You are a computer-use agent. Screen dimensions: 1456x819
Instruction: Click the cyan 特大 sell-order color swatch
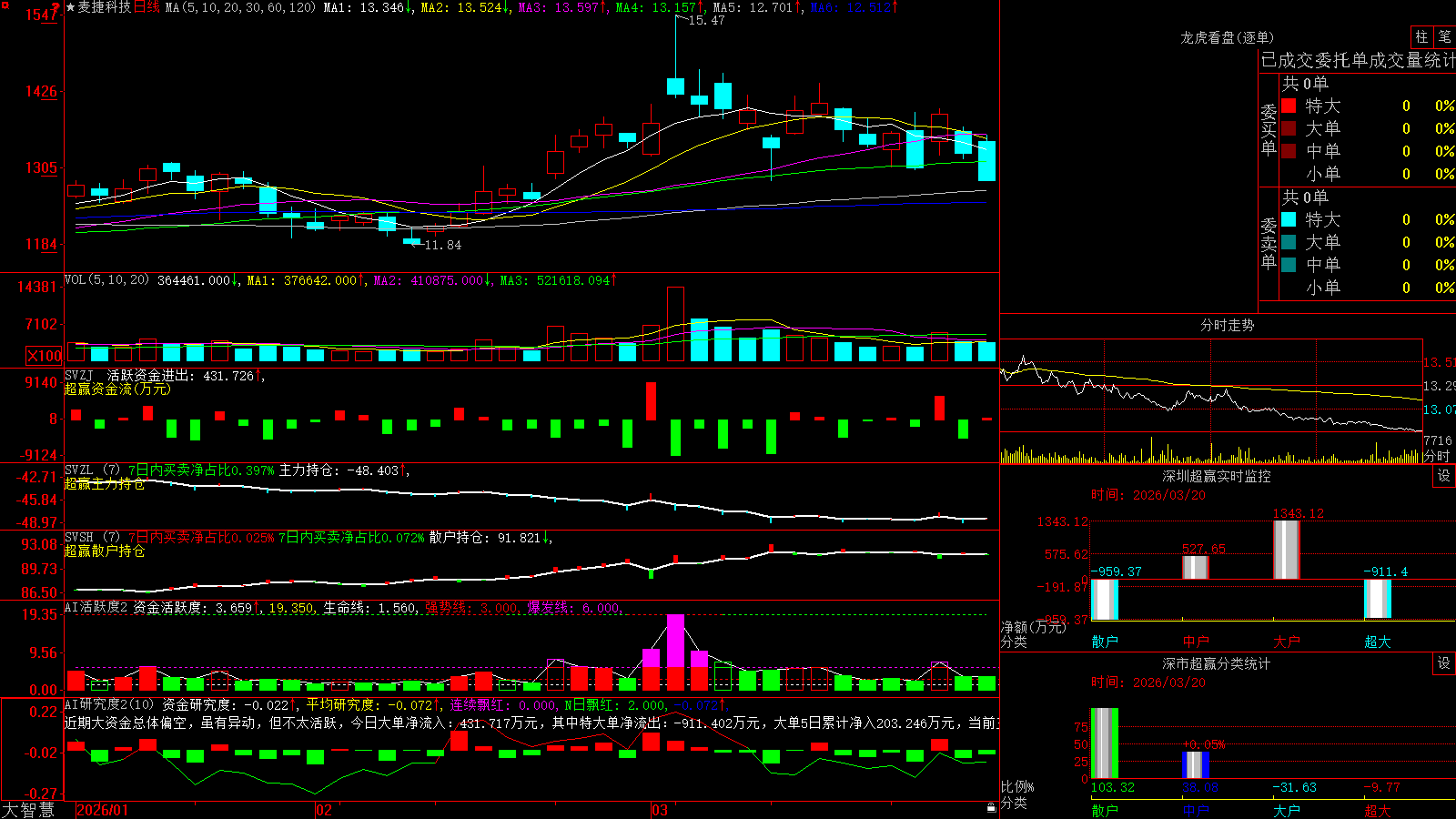point(1289,219)
